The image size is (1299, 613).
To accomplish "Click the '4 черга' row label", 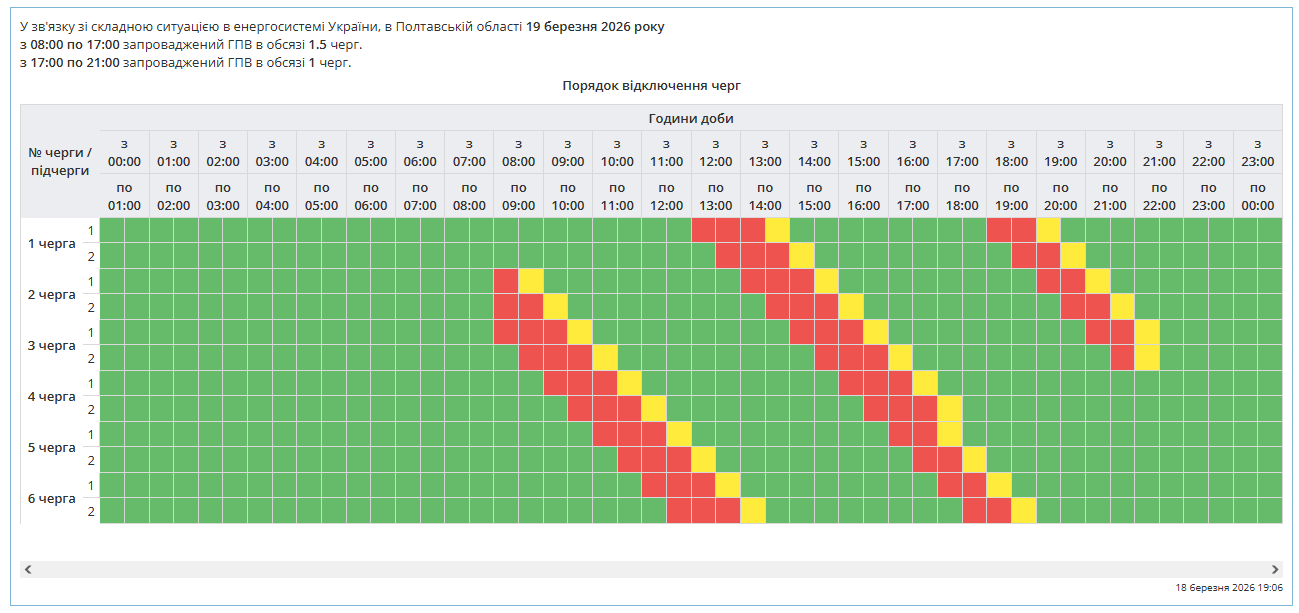I will tap(52, 396).
